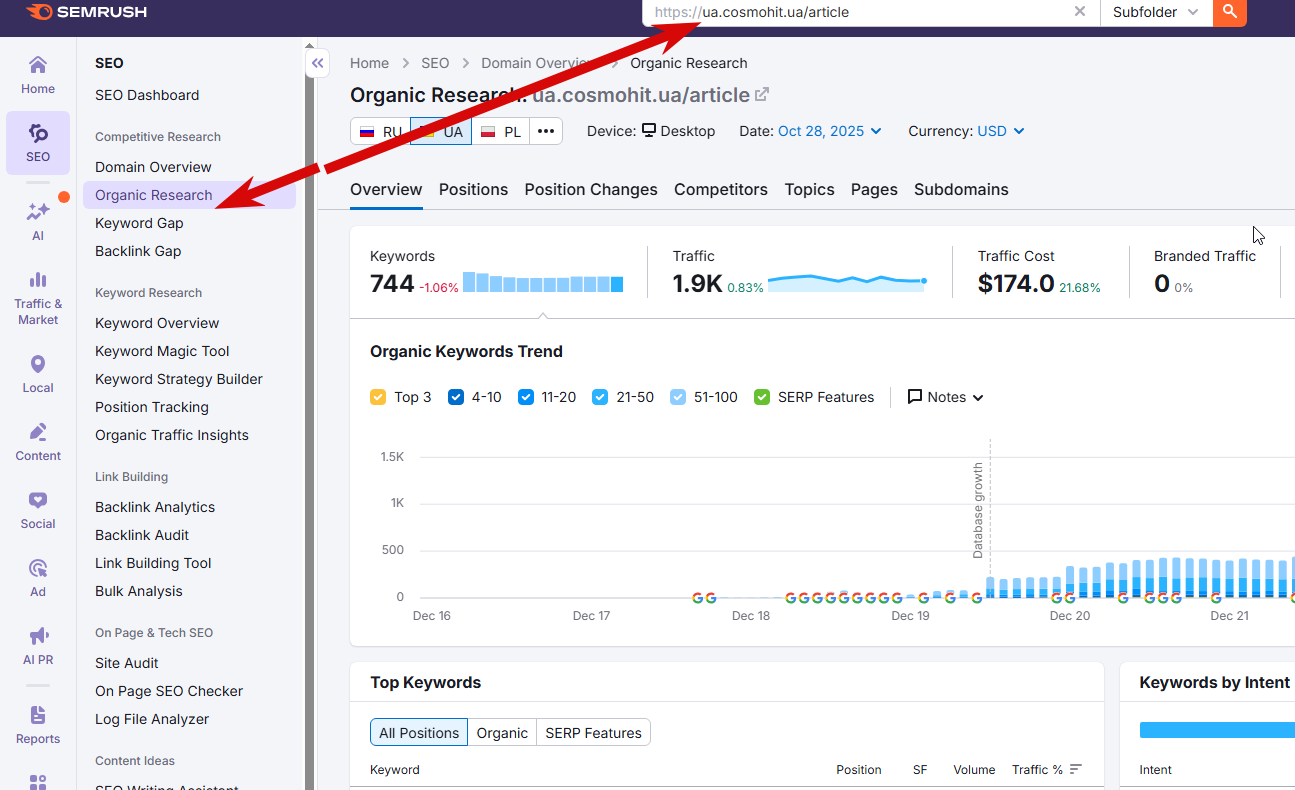Open ua.cosmohit.ua/article via the external link icon
This screenshot has height=790, width=1295.
click(762, 95)
